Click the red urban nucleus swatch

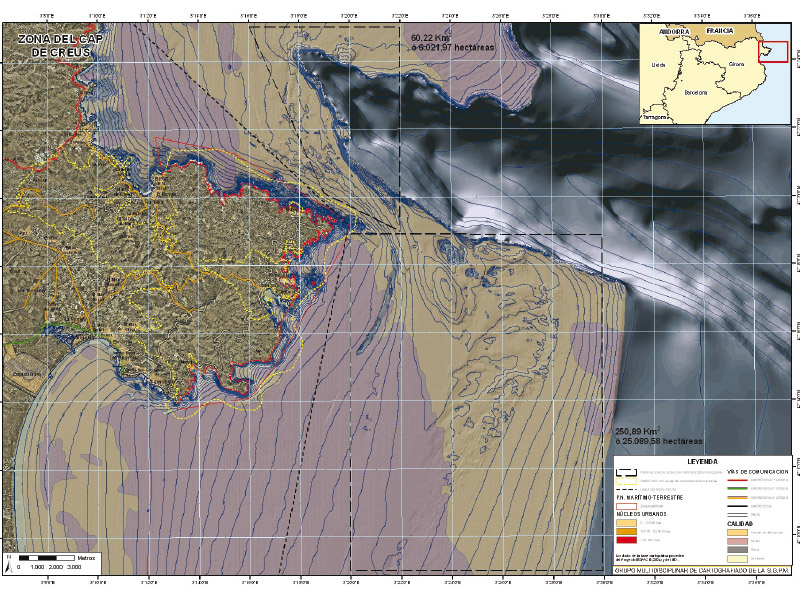click(626, 540)
